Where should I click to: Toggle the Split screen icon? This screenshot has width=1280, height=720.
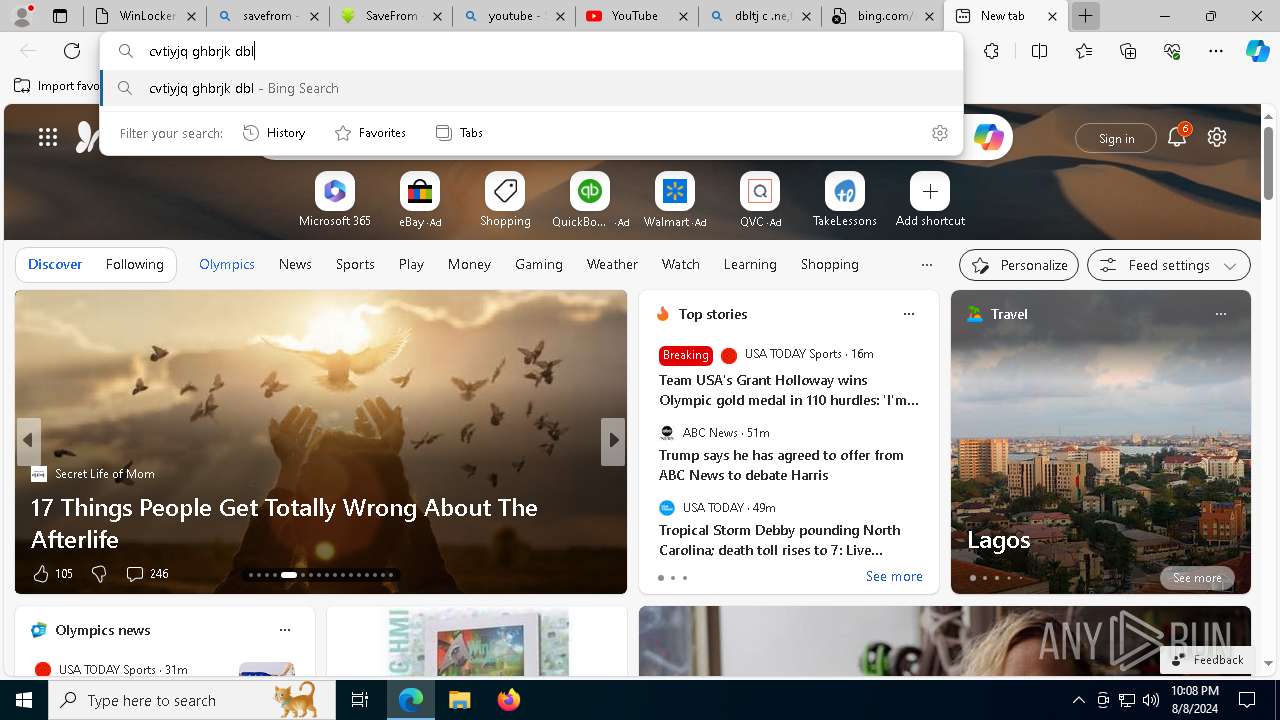pyautogui.click(x=1039, y=51)
